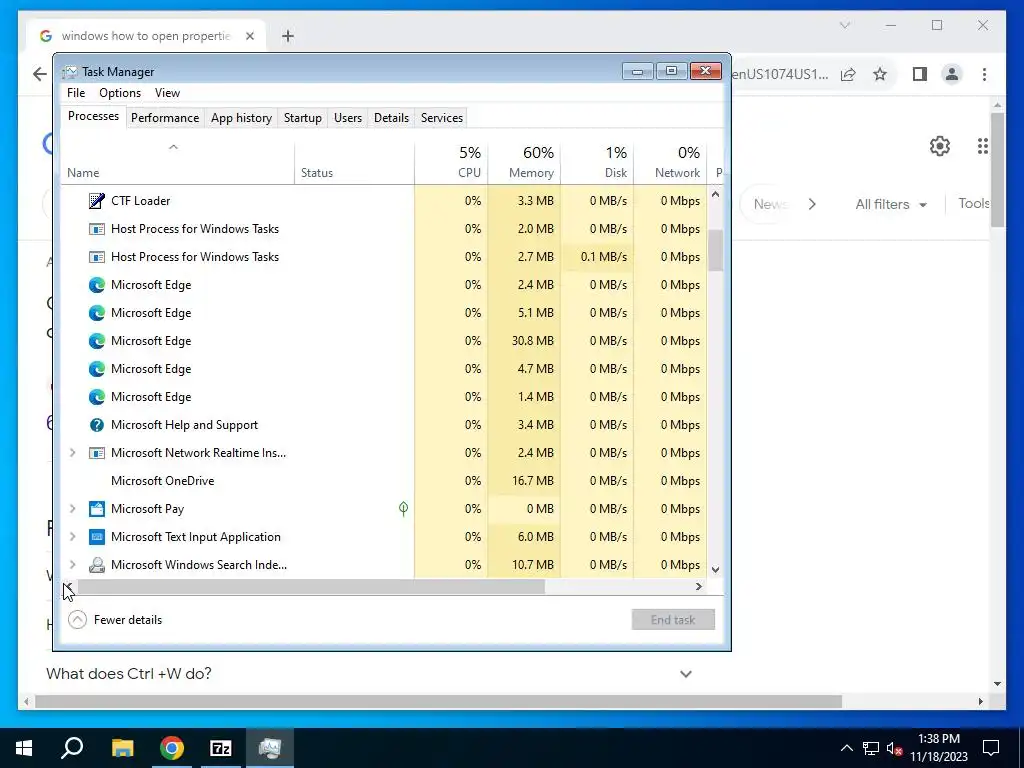Open the Google apps grid icon
The height and width of the screenshot is (768, 1024).
point(983,146)
